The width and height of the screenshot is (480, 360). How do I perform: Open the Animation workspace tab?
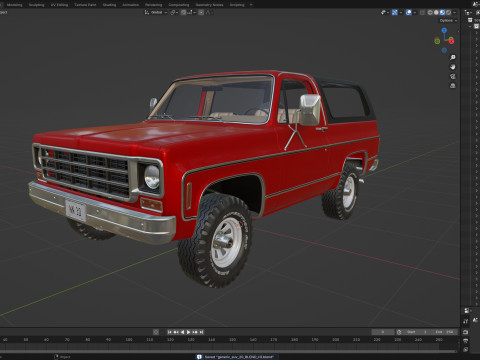tap(131, 5)
